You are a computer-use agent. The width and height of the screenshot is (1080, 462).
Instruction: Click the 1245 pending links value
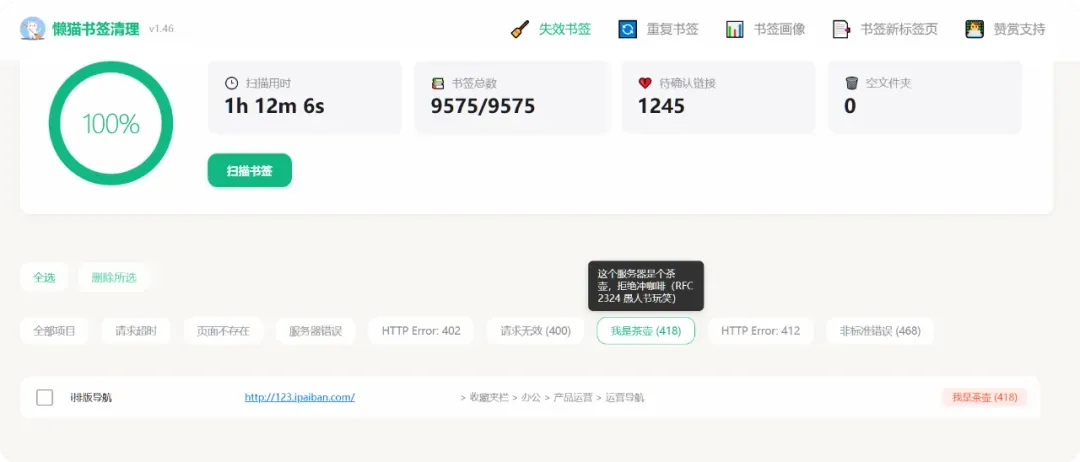coord(661,106)
